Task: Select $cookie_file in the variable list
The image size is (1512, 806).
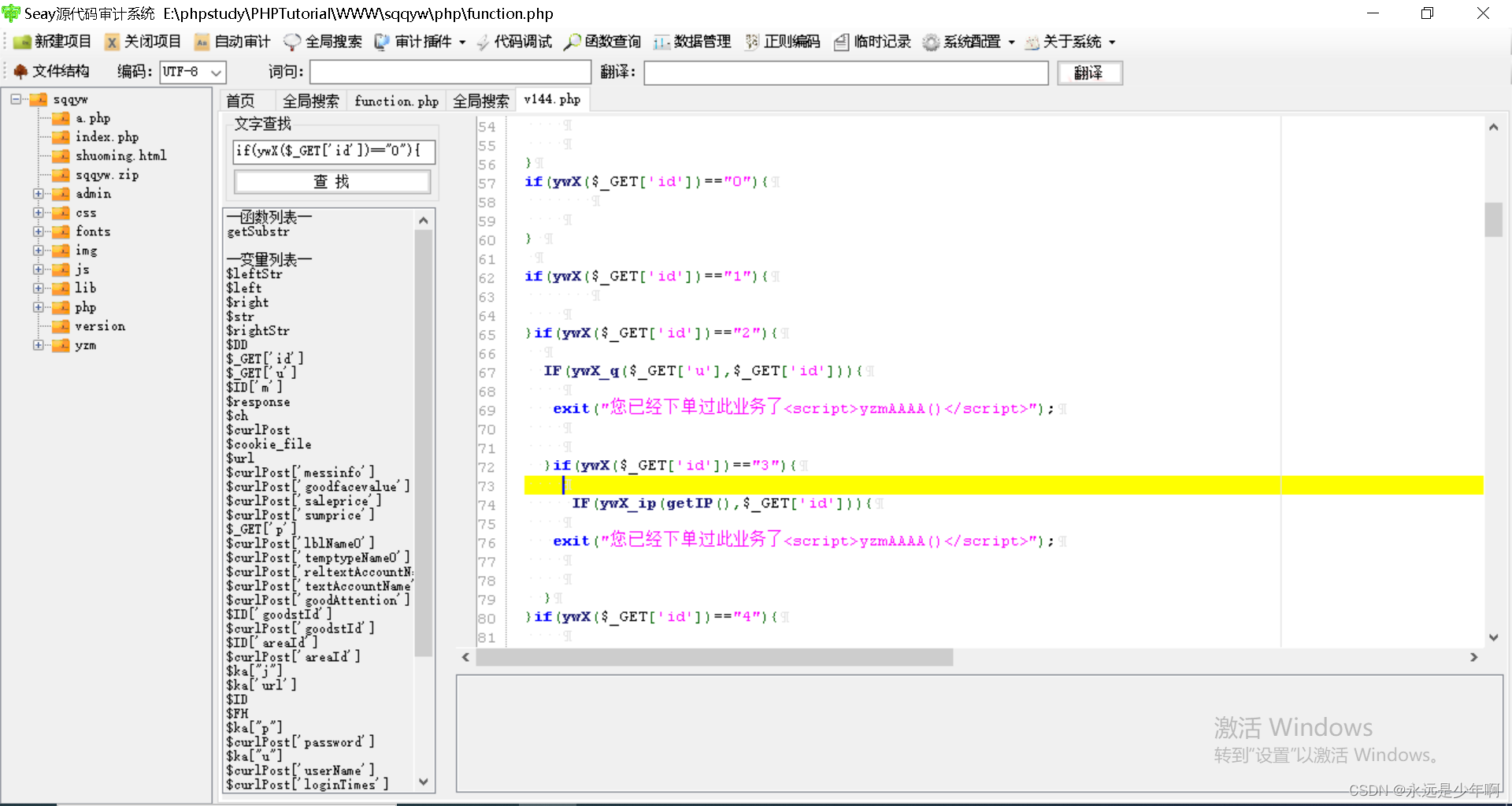Action: [x=269, y=444]
